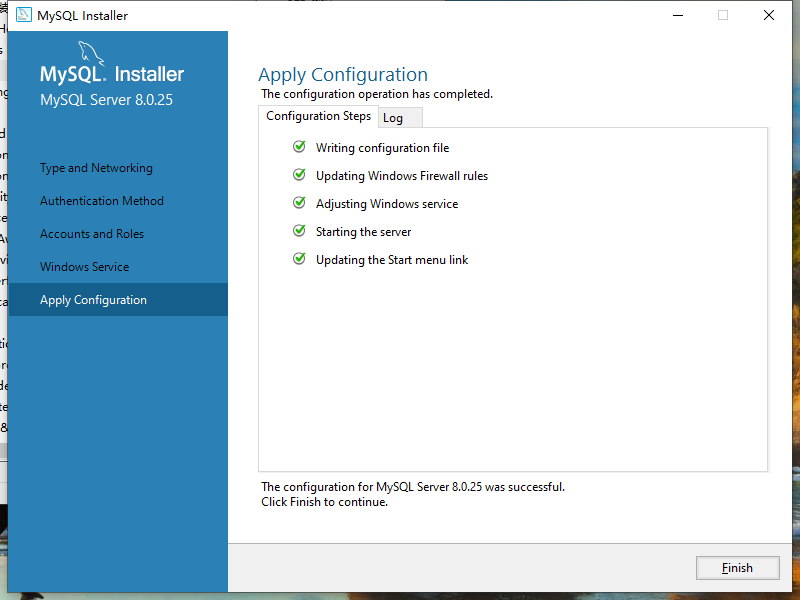This screenshot has width=800, height=600.
Task: Click the 'MySQL Server 8.0.25' sidebar label
Action: pyautogui.click(x=107, y=100)
